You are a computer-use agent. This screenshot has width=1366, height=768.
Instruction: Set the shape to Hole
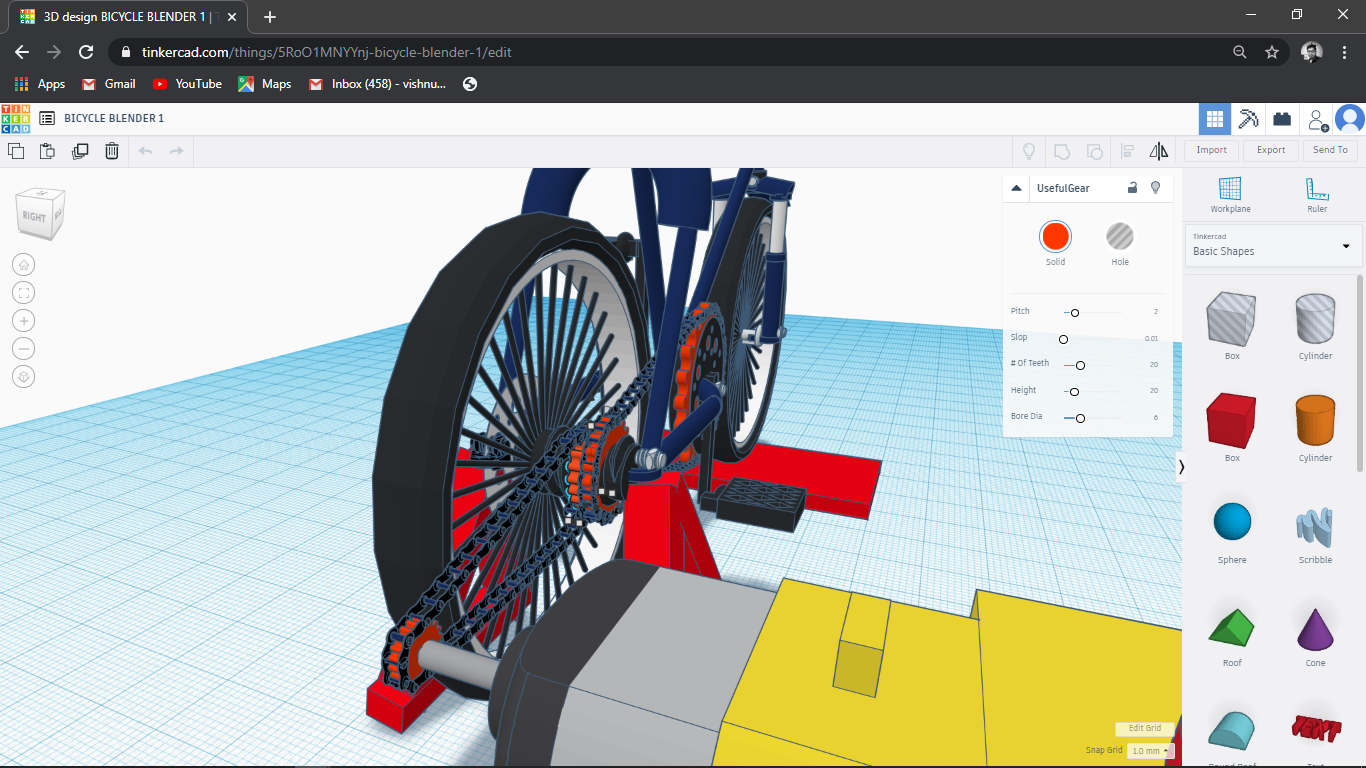pyautogui.click(x=1120, y=237)
